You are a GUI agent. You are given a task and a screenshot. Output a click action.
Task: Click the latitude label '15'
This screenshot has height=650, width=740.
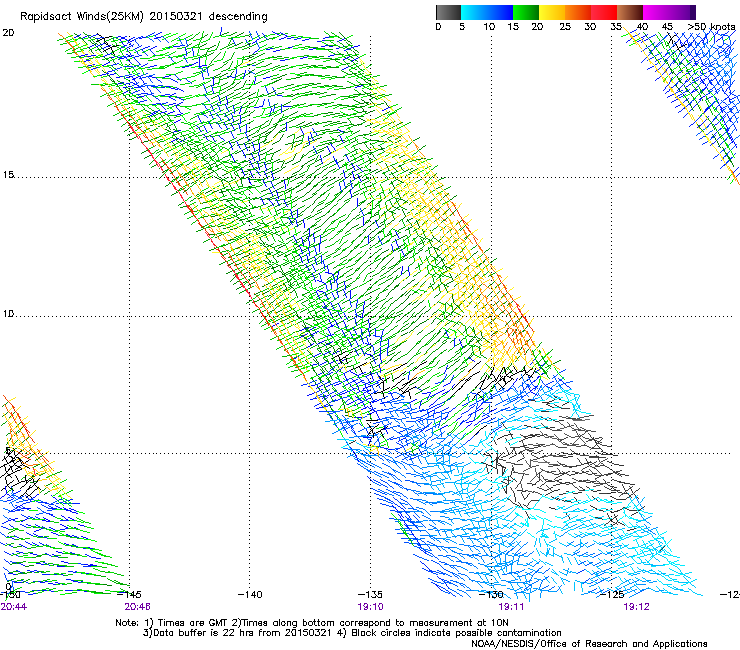coord(8,175)
